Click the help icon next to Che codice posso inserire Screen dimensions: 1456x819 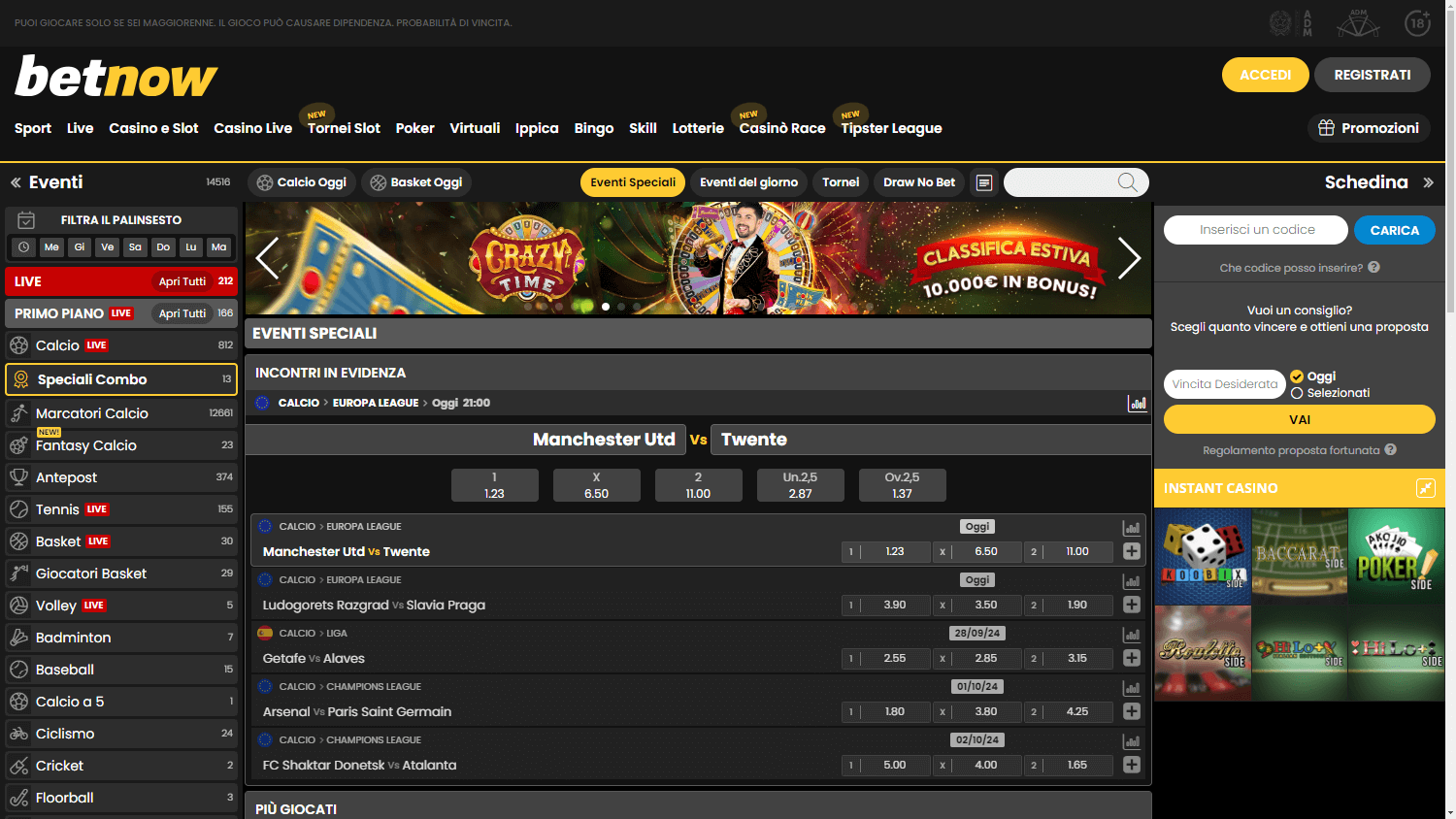(x=1373, y=268)
